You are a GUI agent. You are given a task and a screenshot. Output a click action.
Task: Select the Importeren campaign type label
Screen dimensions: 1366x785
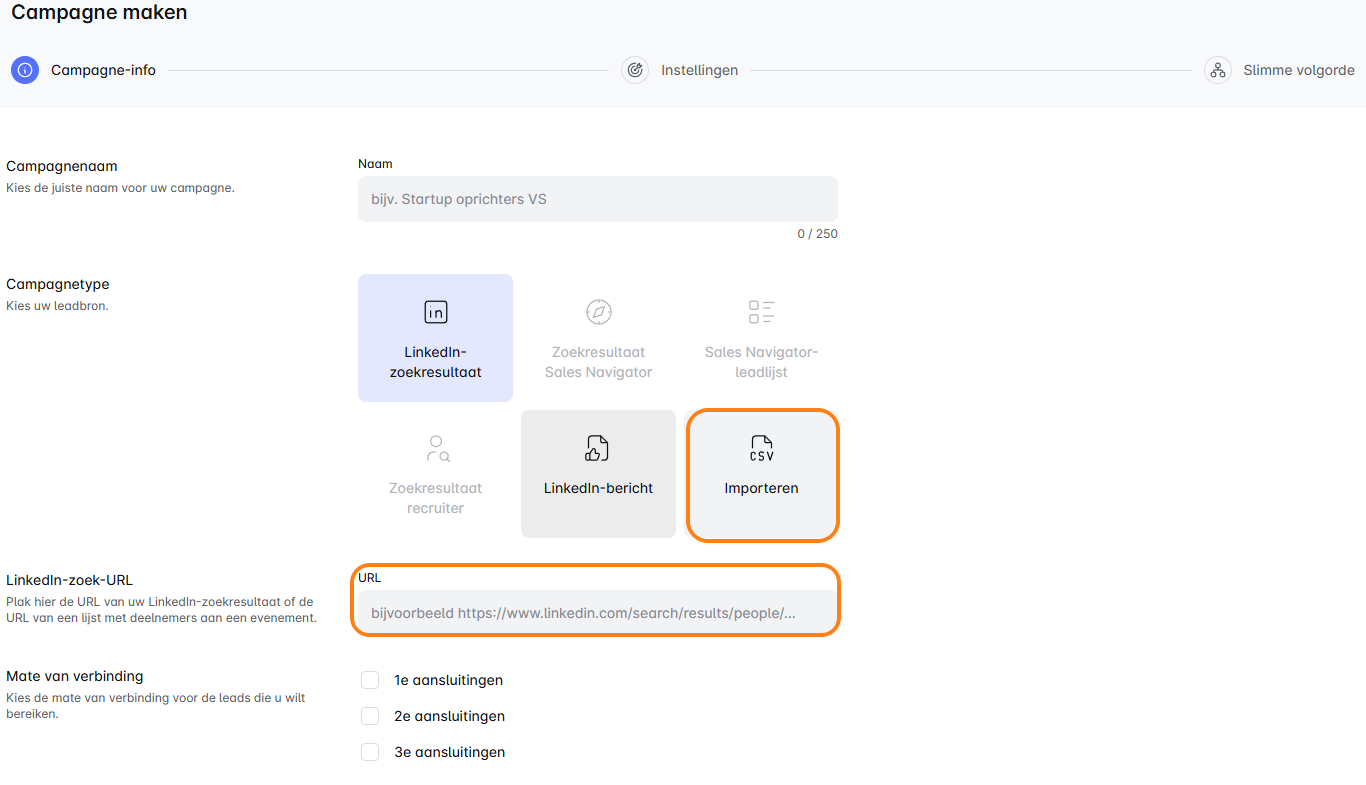click(x=761, y=489)
